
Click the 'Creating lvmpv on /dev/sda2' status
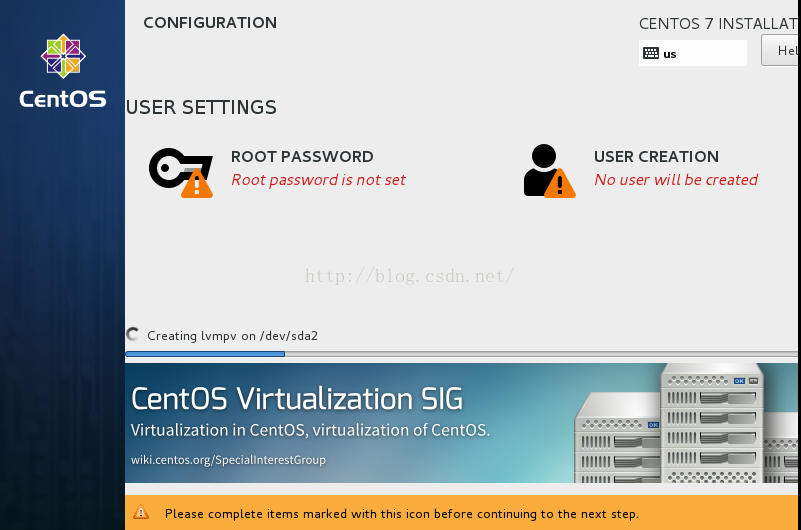click(x=232, y=335)
